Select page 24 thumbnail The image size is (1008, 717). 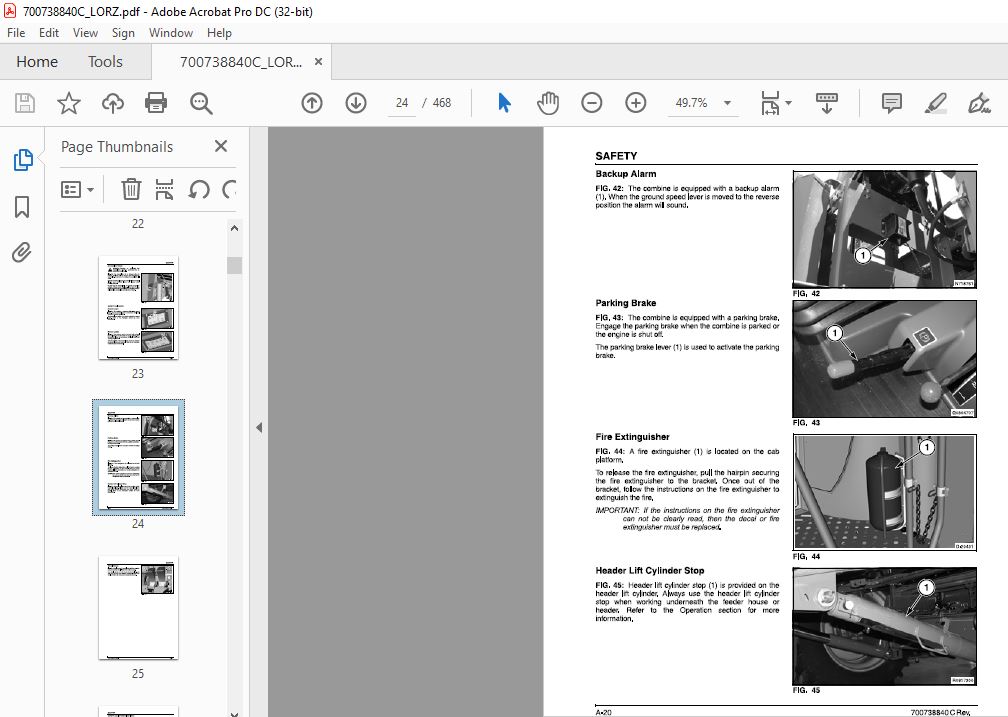tap(138, 457)
